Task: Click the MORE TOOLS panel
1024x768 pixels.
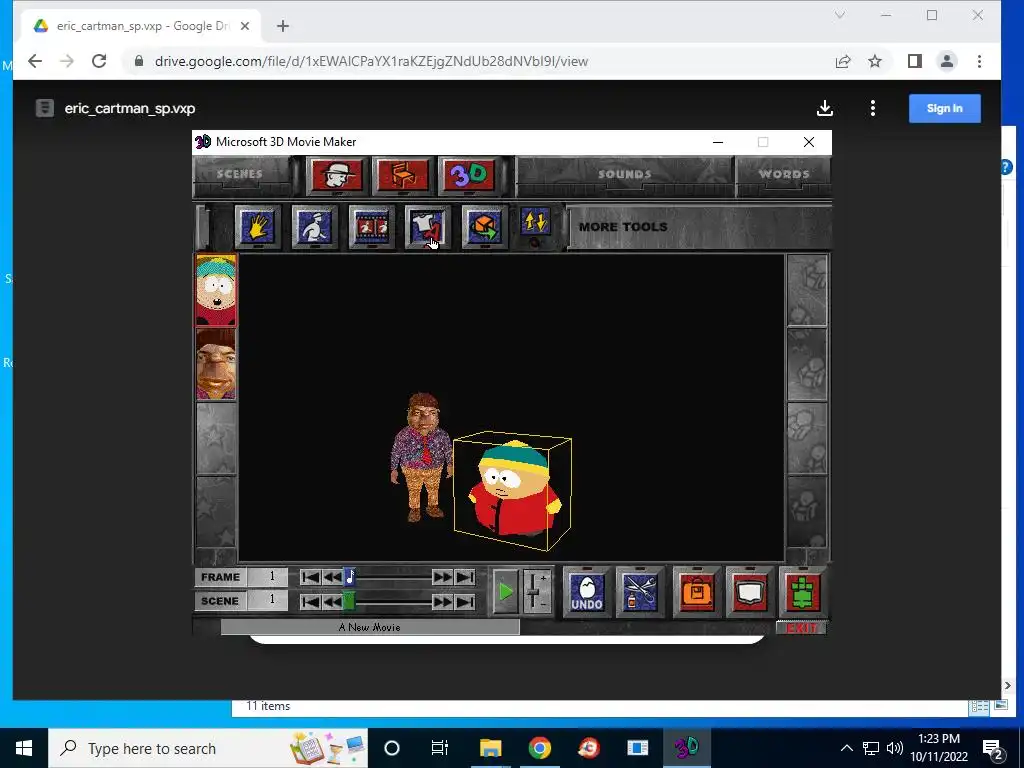Action: click(699, 227)
